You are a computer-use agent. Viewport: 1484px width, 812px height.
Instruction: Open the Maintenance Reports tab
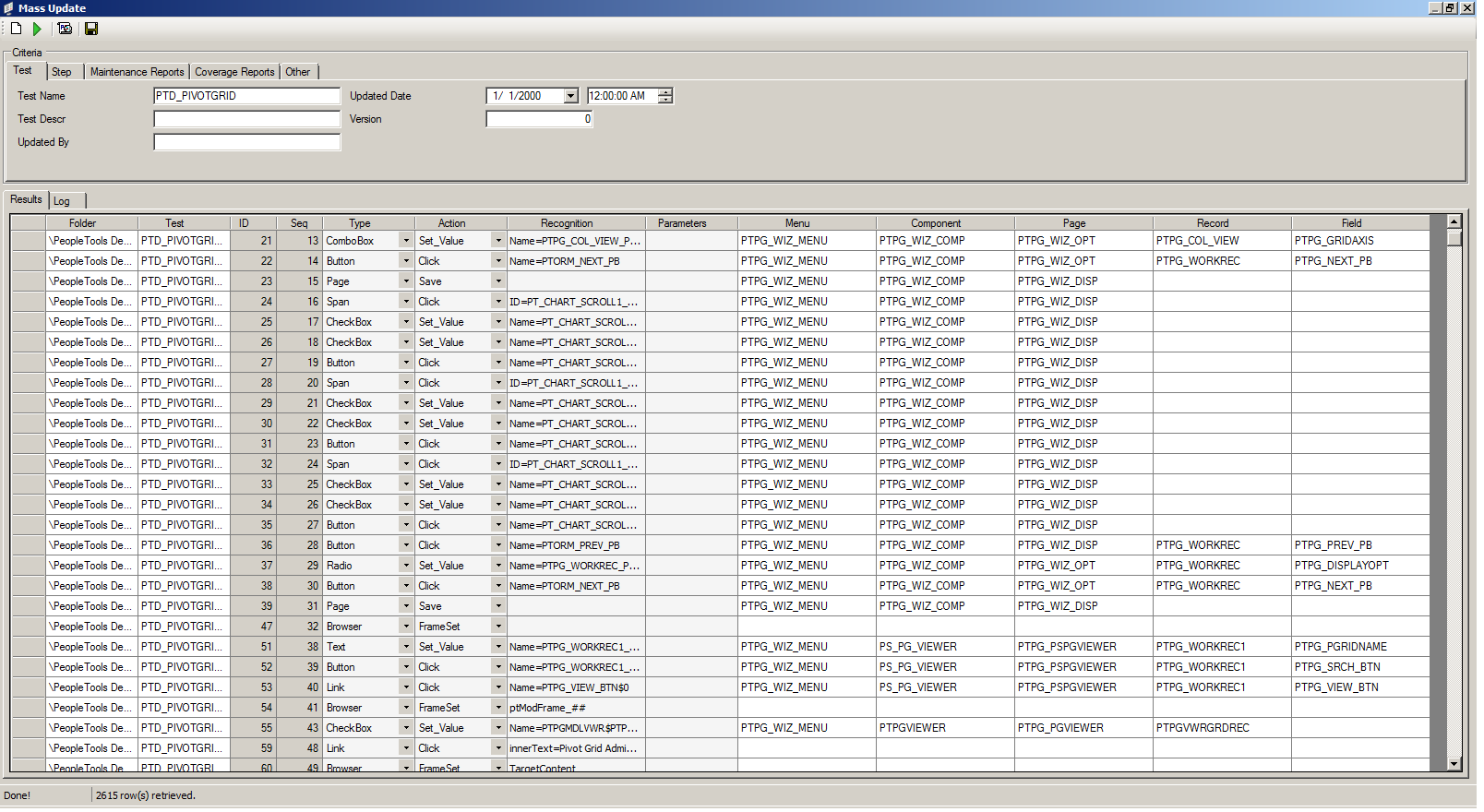(x=137, y=72)
